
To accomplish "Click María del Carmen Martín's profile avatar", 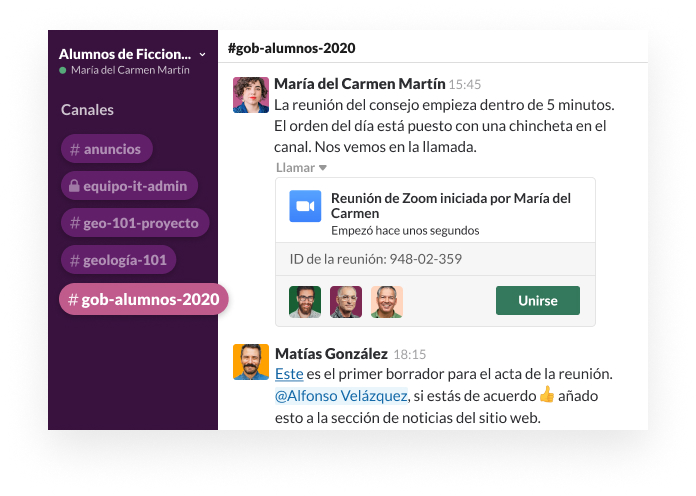I will click(x=251, y=94).
